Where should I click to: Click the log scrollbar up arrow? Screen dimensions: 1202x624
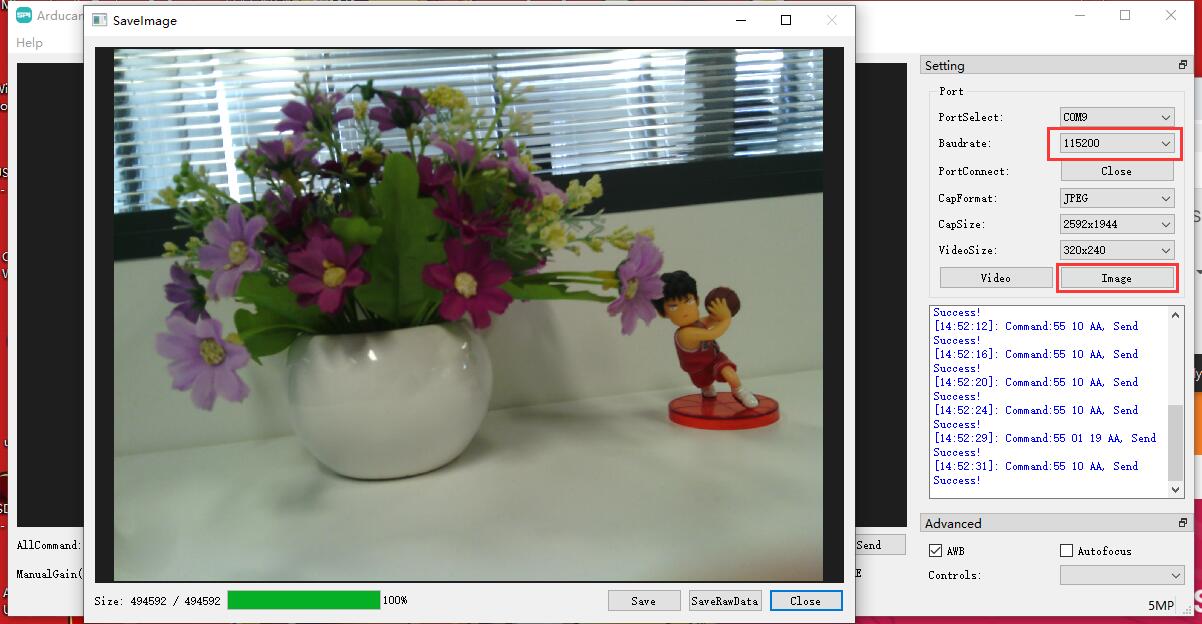tap(1176, 313)
